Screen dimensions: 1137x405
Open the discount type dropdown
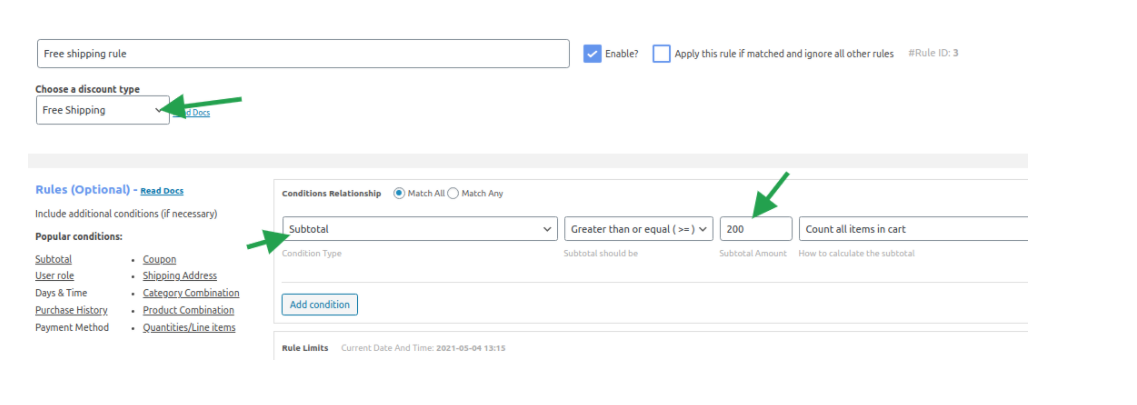point(102,110)
